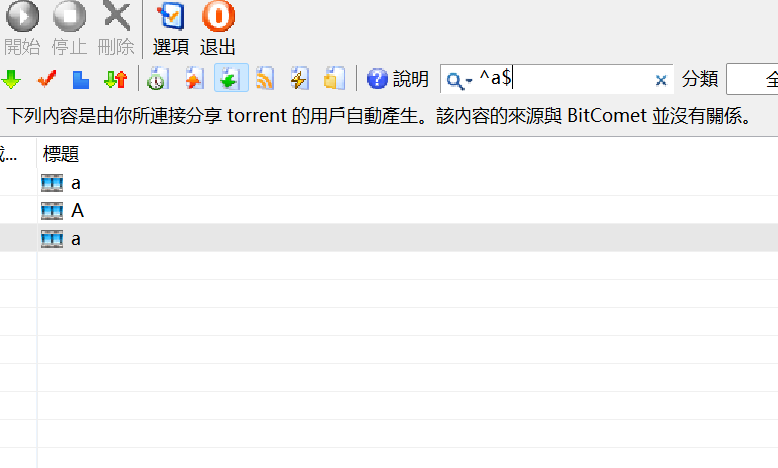Clear the search box with the X
Viewport: 778px width, 468px height.
click(660, 80)
